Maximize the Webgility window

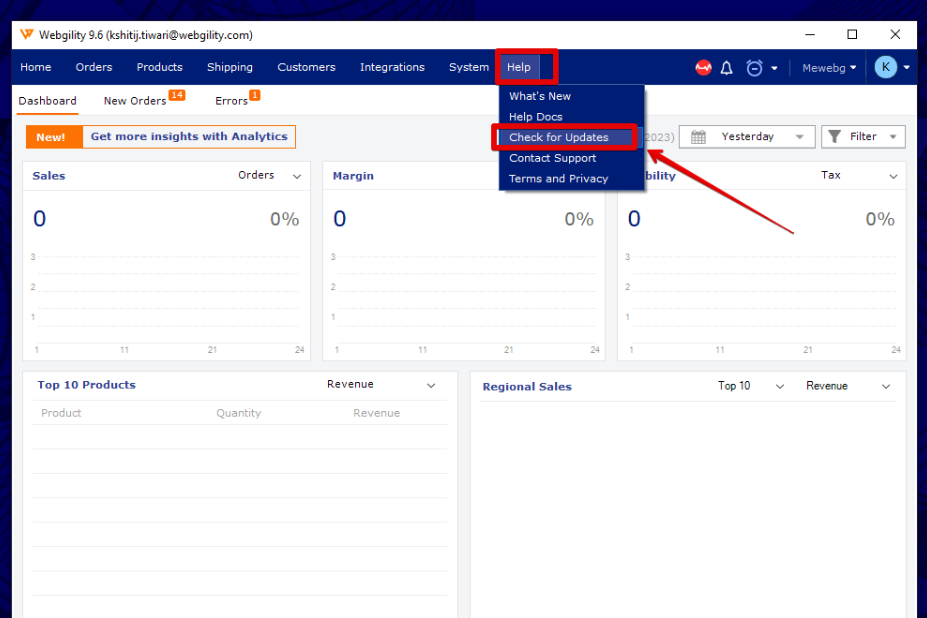(x=852, y=34)
